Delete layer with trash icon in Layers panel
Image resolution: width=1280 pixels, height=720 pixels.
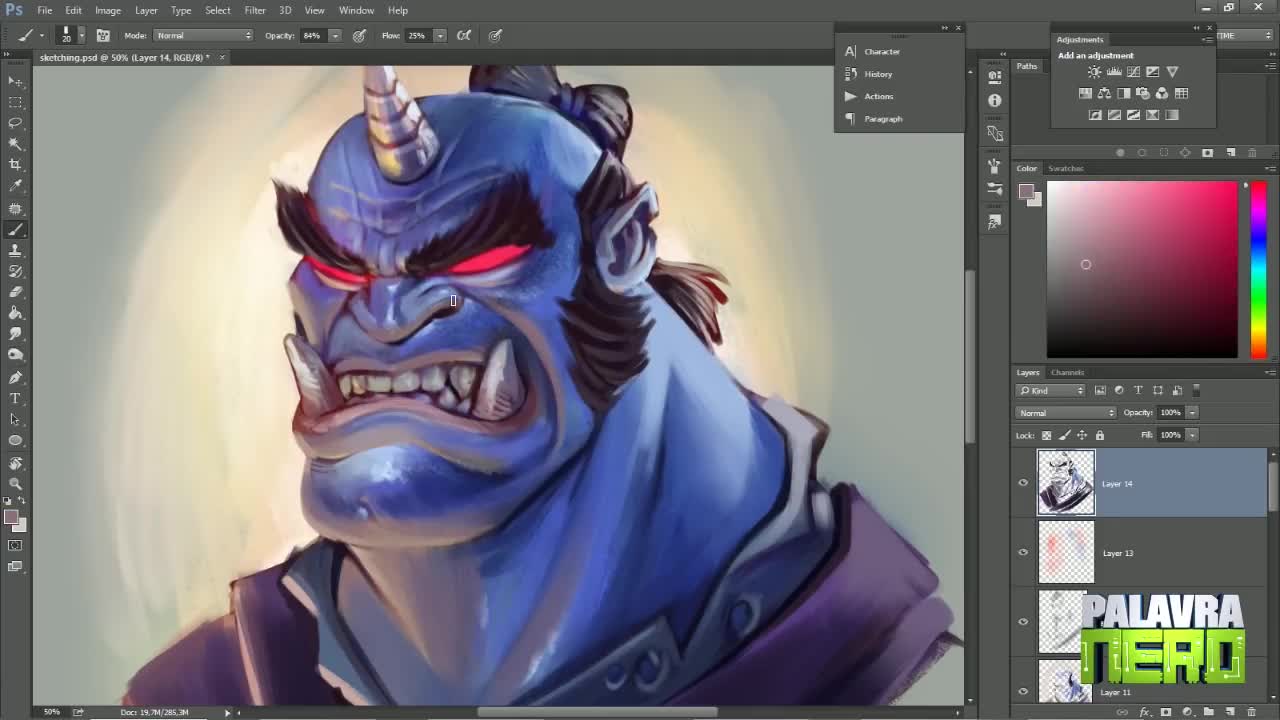1251,712
